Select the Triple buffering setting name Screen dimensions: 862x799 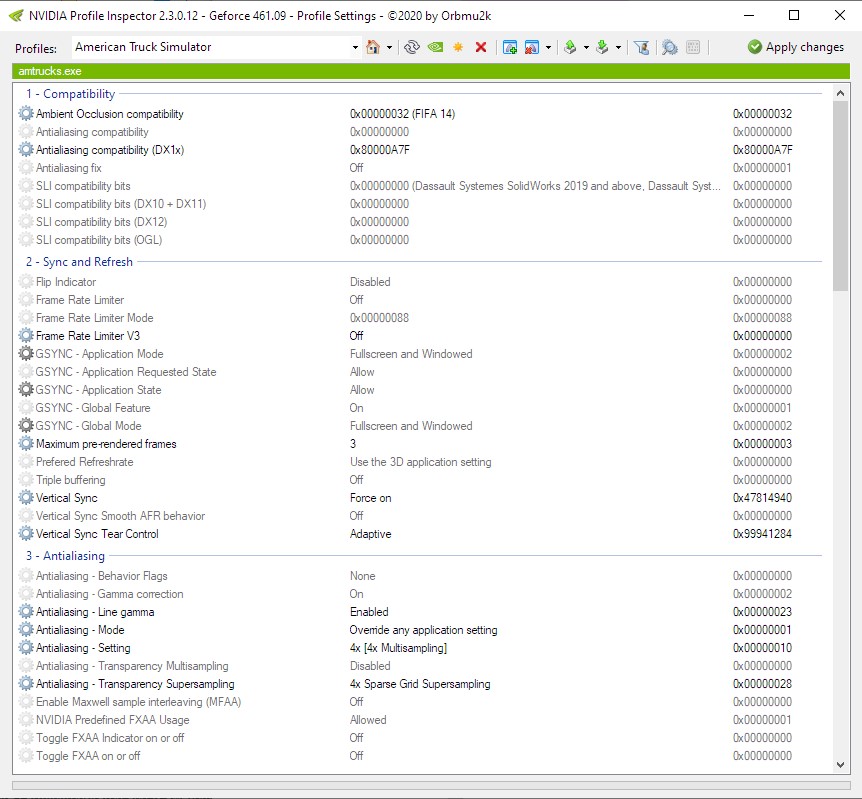(x=70, y=480)
